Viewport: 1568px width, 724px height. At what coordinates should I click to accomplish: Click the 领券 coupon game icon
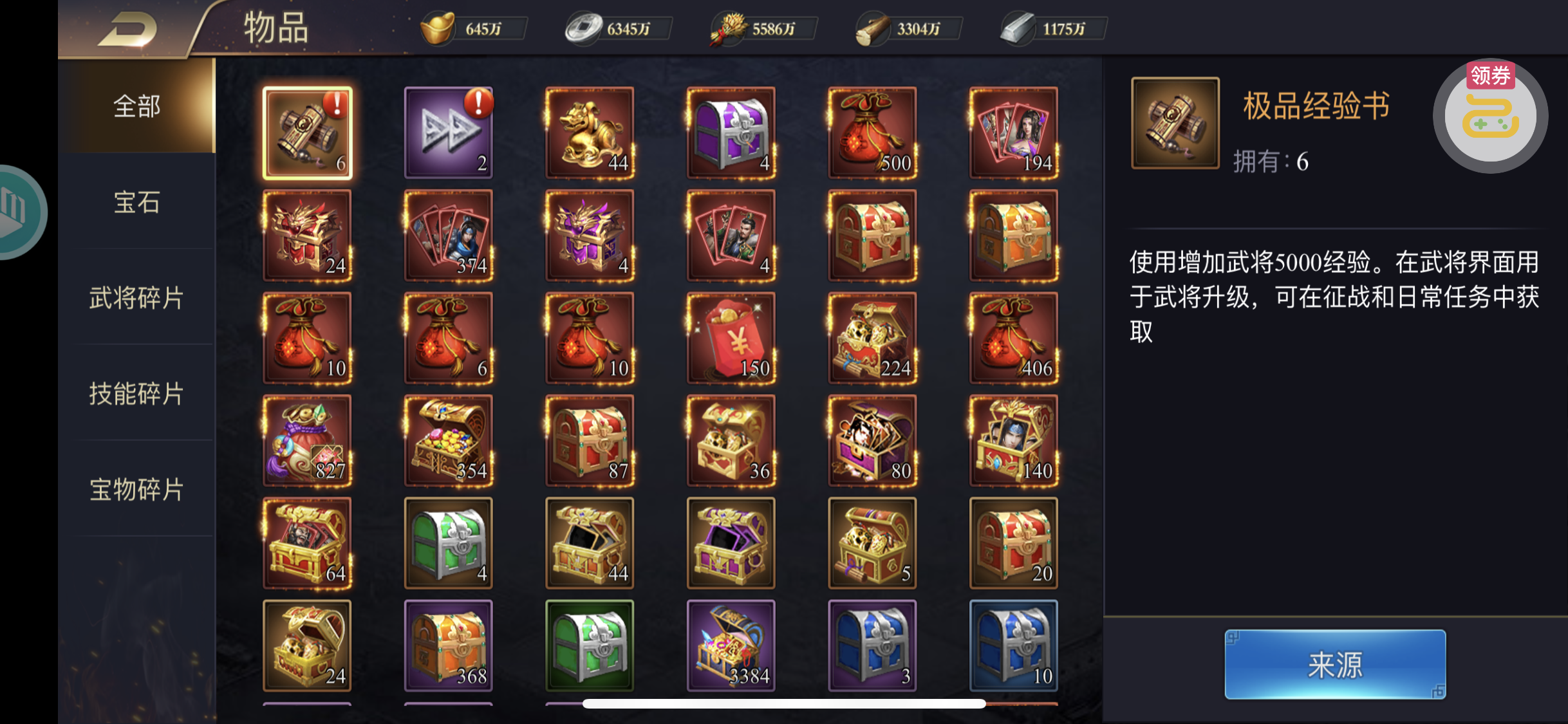pyautogui.click(x=1490, y=116)
